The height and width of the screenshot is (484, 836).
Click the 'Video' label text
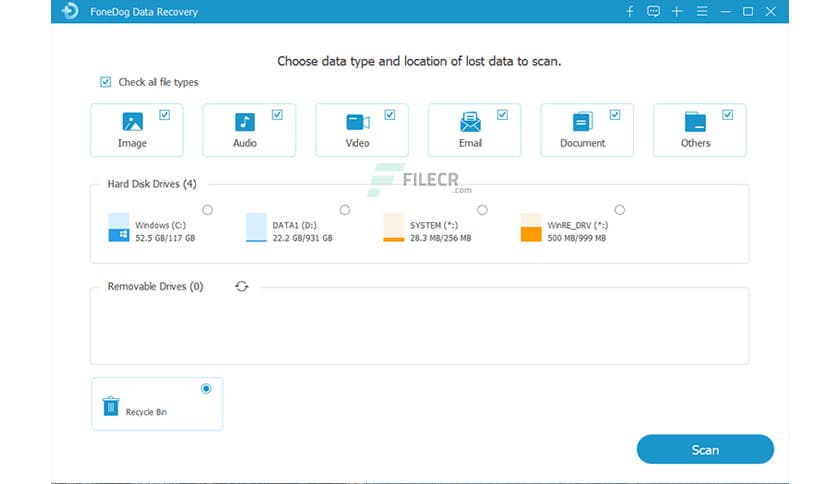click(x=357, y=143)
